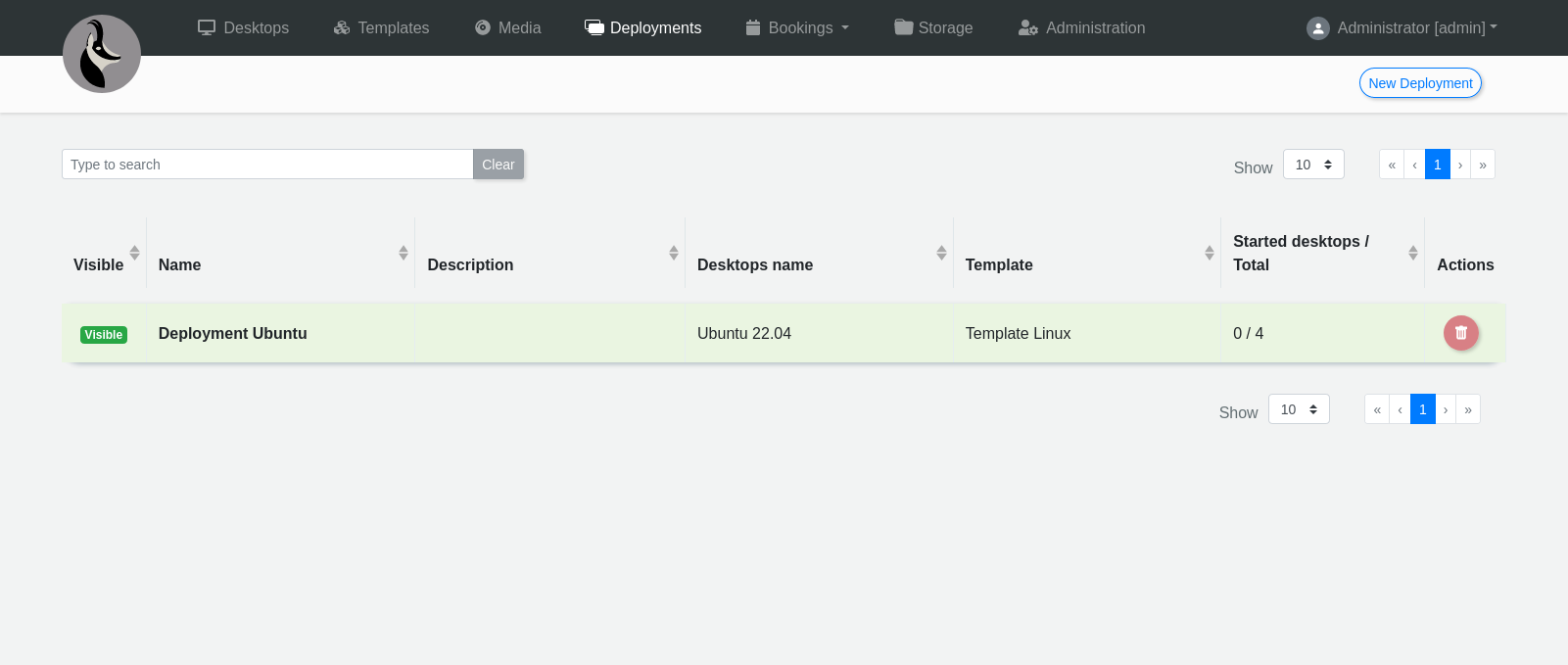Click the IsardVDI logo icon
Viewport: 1568px width, 665px height.
coord(102,54)
